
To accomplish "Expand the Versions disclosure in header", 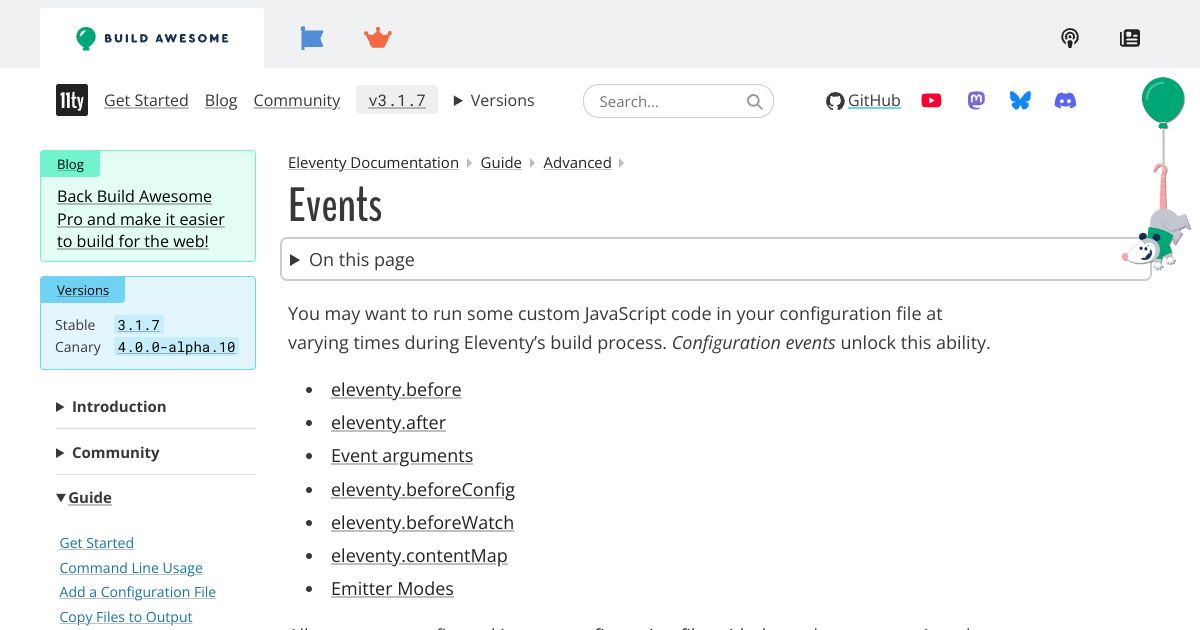I will (x=494, y=100).
